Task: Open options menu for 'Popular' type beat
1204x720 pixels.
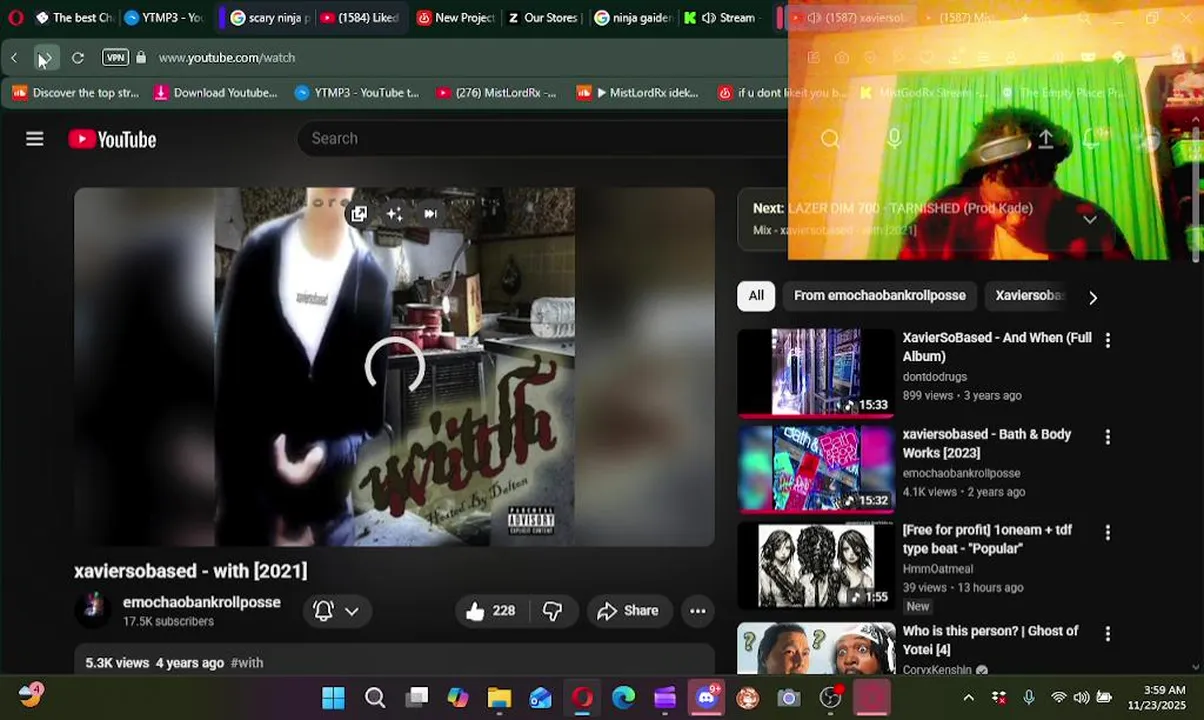Action: pos(1107,533)
